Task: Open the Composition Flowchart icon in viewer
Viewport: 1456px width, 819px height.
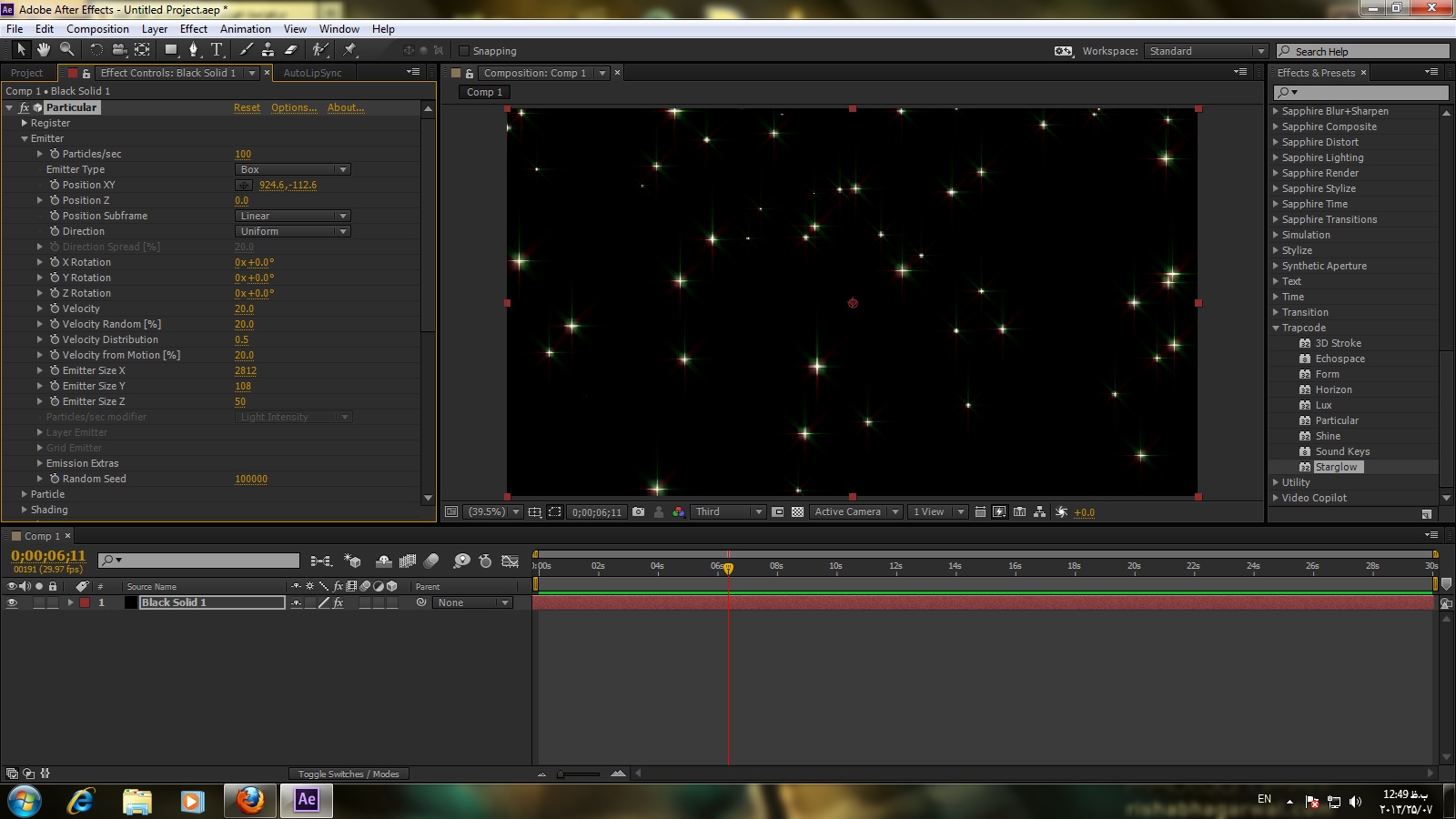Action: (x=1039, y=512)
